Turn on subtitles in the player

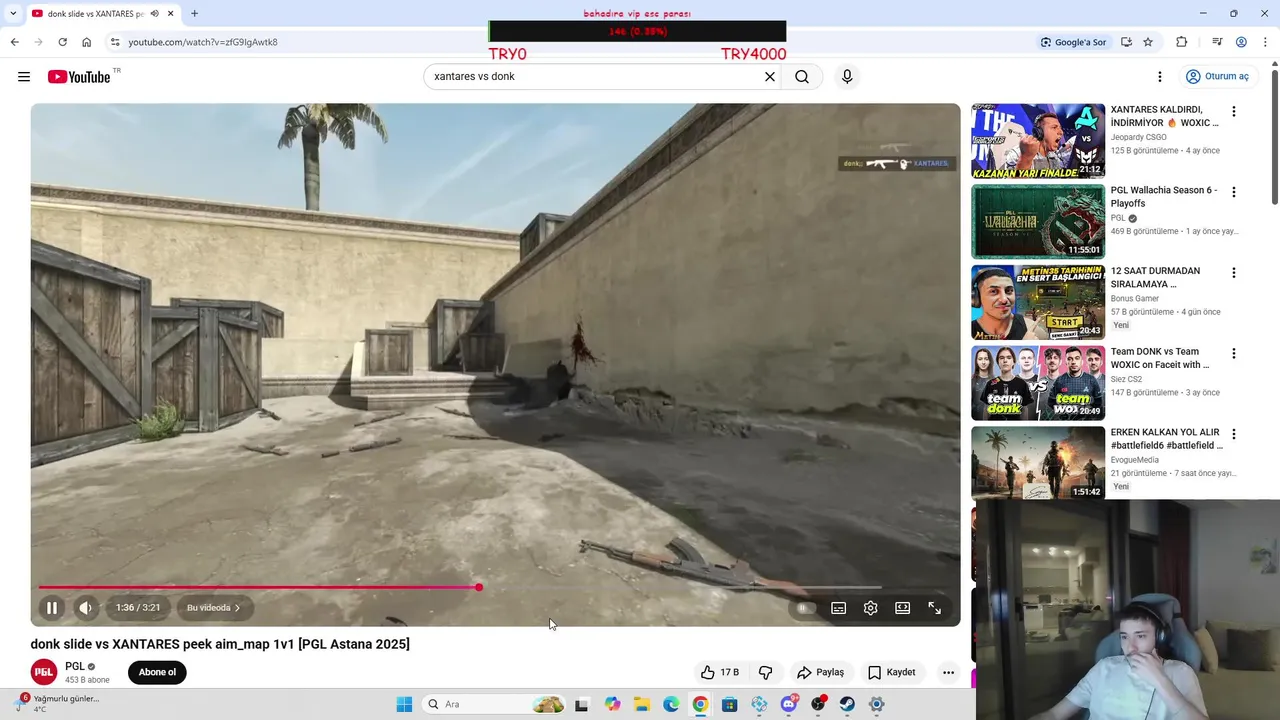click(x=839, y=608)
